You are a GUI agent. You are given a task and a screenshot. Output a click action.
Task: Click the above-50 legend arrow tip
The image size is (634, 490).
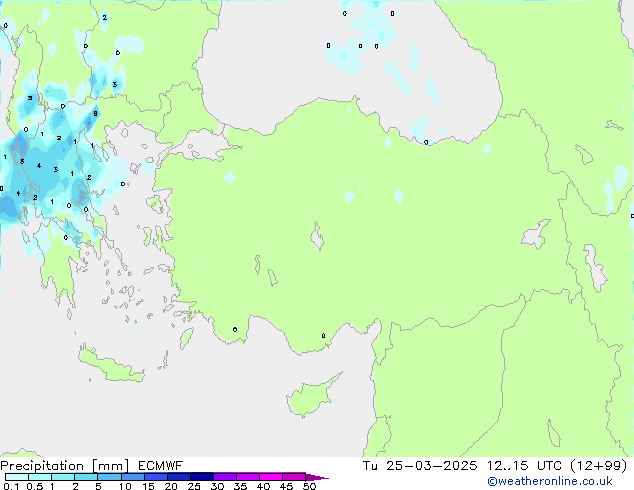point(317,477)
